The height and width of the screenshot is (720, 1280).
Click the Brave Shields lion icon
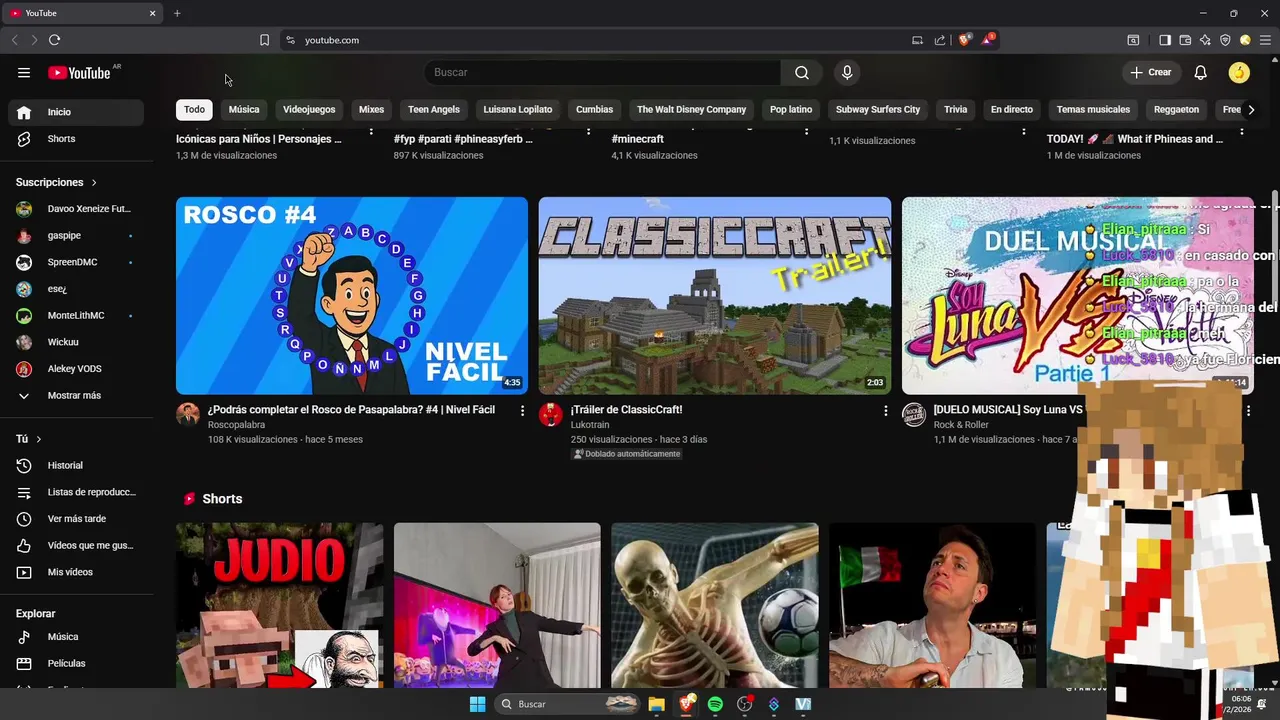[x=965, y=40]
